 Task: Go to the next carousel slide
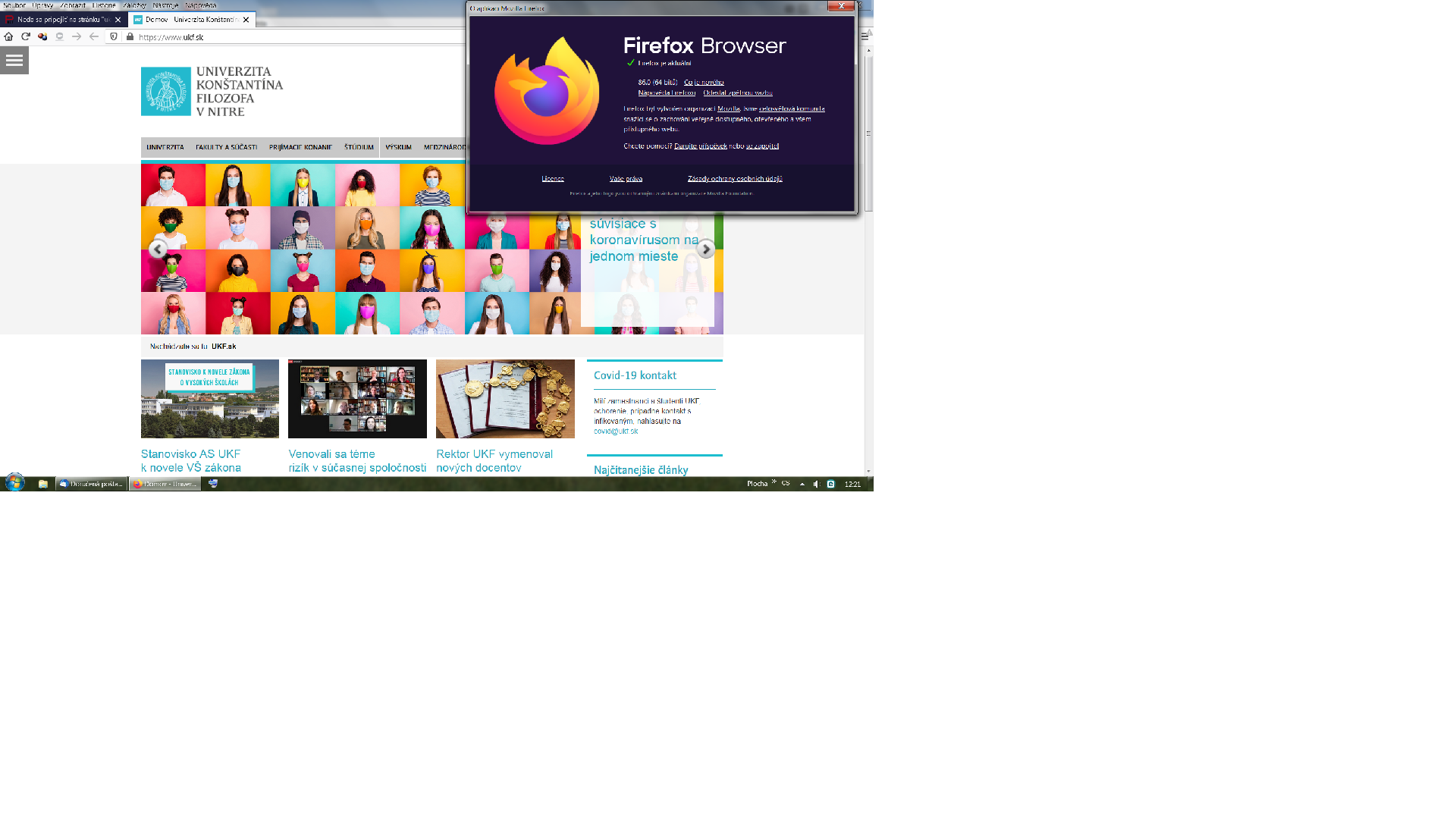pos(705,249)
